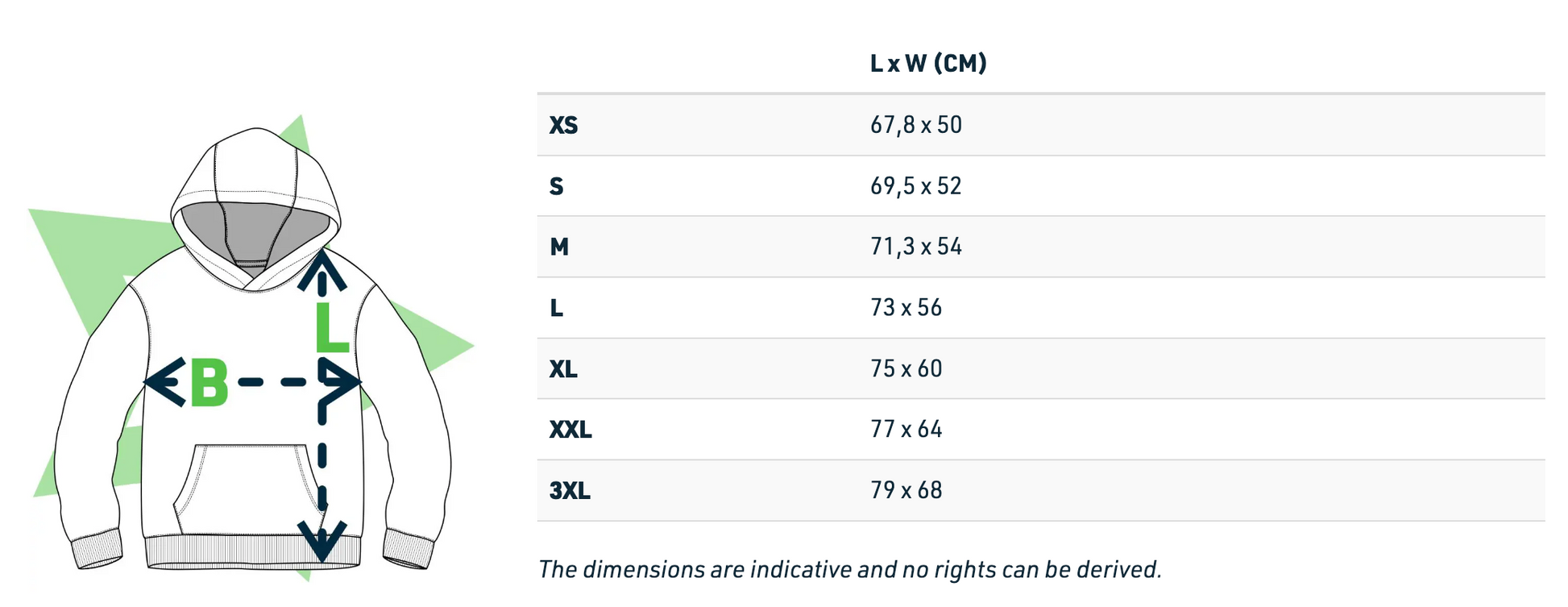Image resolution: width=1568 pixels, height=607 pixels.
Task: Select the XL size row label
Action: pos(564,369)
